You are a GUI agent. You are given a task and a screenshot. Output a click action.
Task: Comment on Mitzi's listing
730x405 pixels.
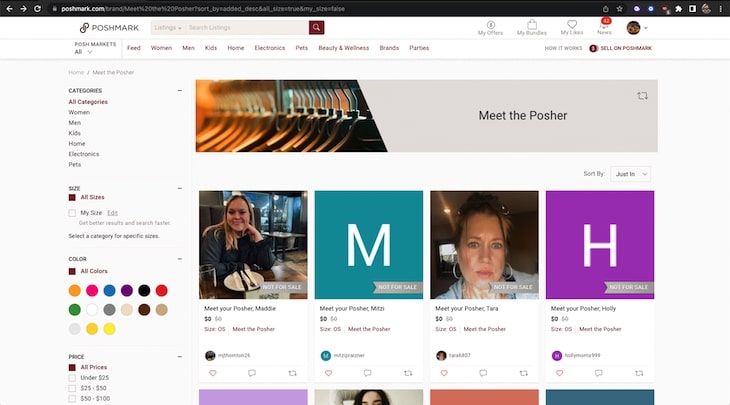tap(367, 373)
